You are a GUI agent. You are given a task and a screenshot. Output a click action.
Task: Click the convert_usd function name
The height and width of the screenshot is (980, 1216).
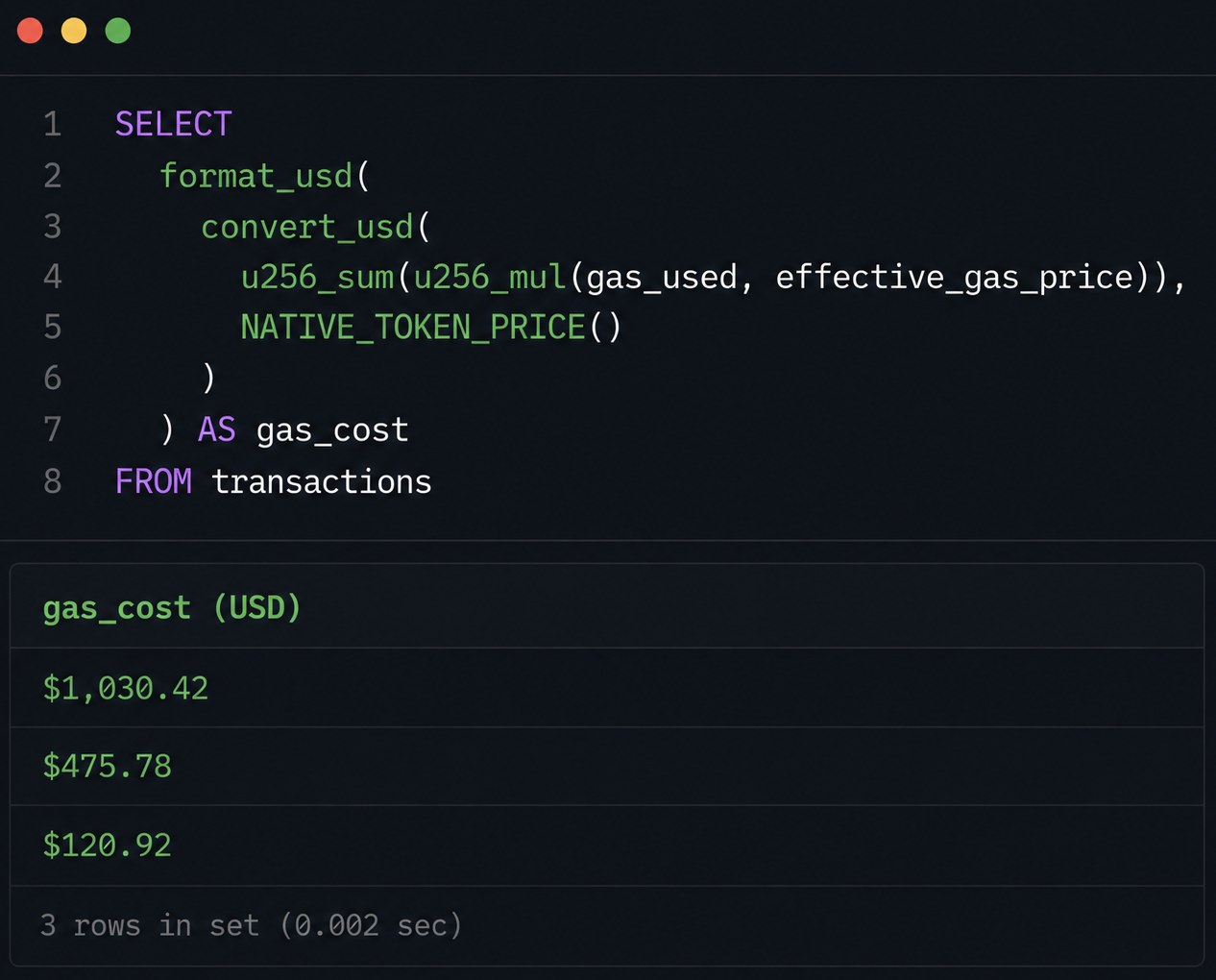[307, 227]
